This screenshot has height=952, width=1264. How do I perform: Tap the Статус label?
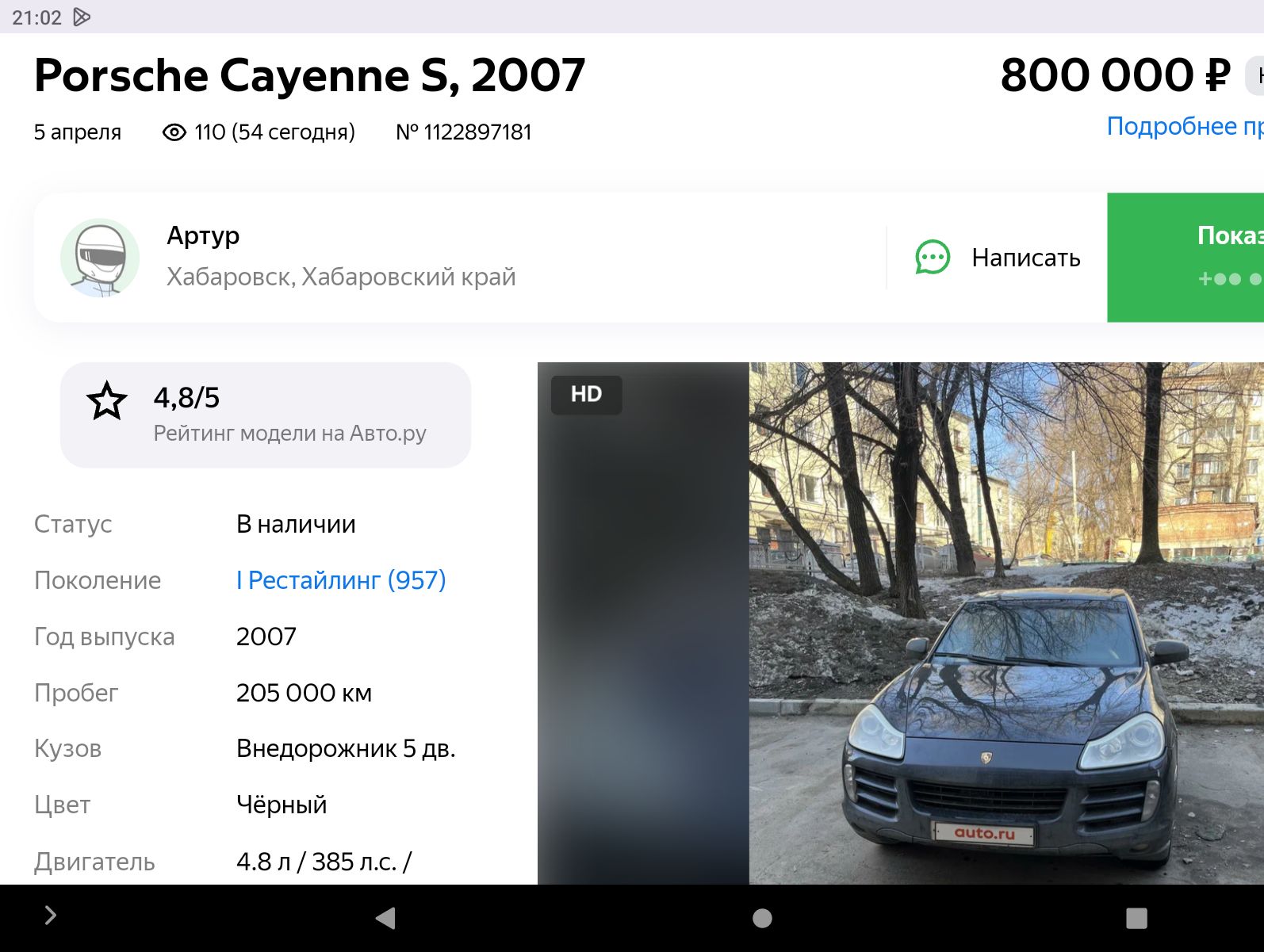pyautogui.click(x=73, y=524)
